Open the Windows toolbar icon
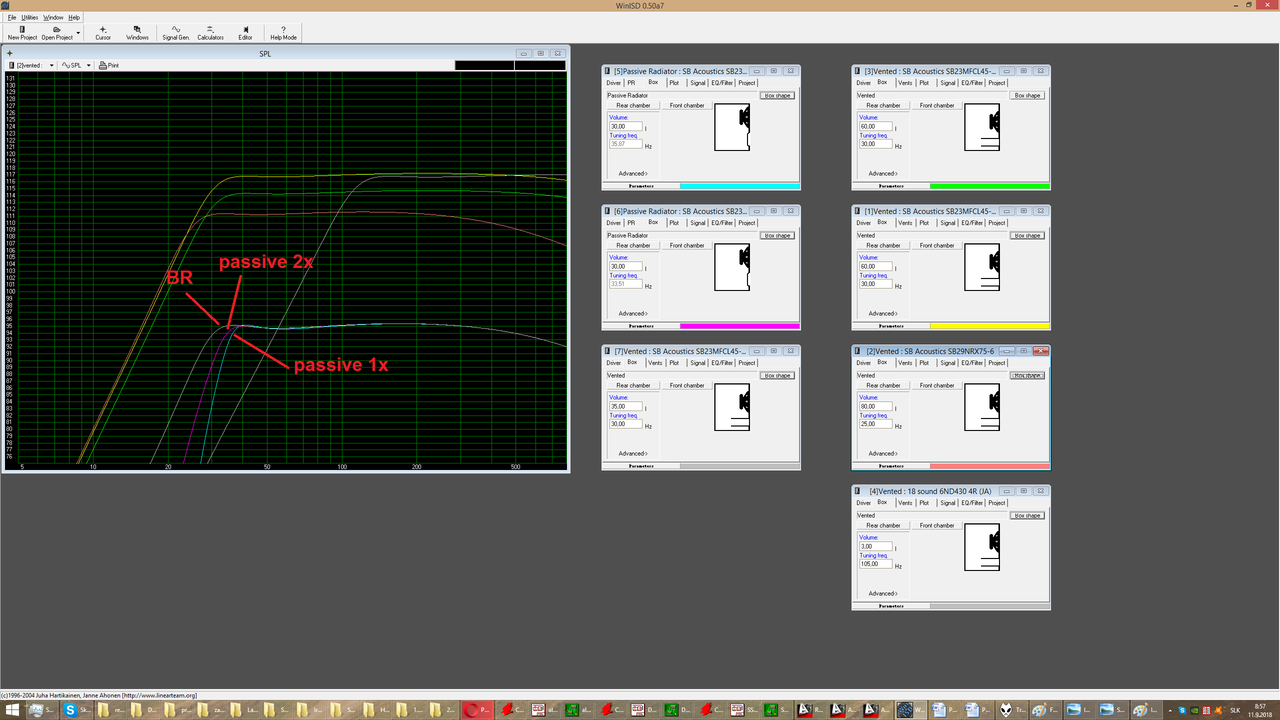 pyautogui.click(x=137, y=29)
